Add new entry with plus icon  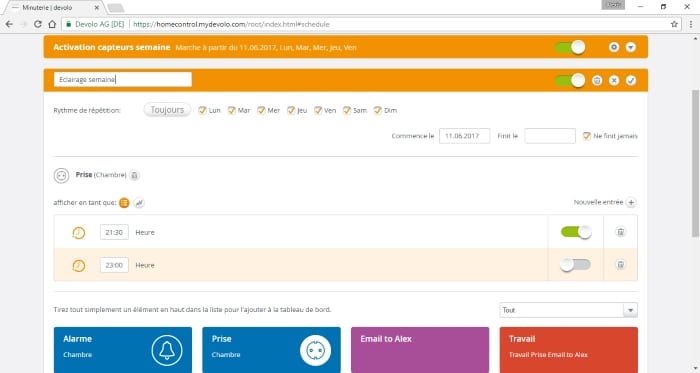click(x=631, y=203)
